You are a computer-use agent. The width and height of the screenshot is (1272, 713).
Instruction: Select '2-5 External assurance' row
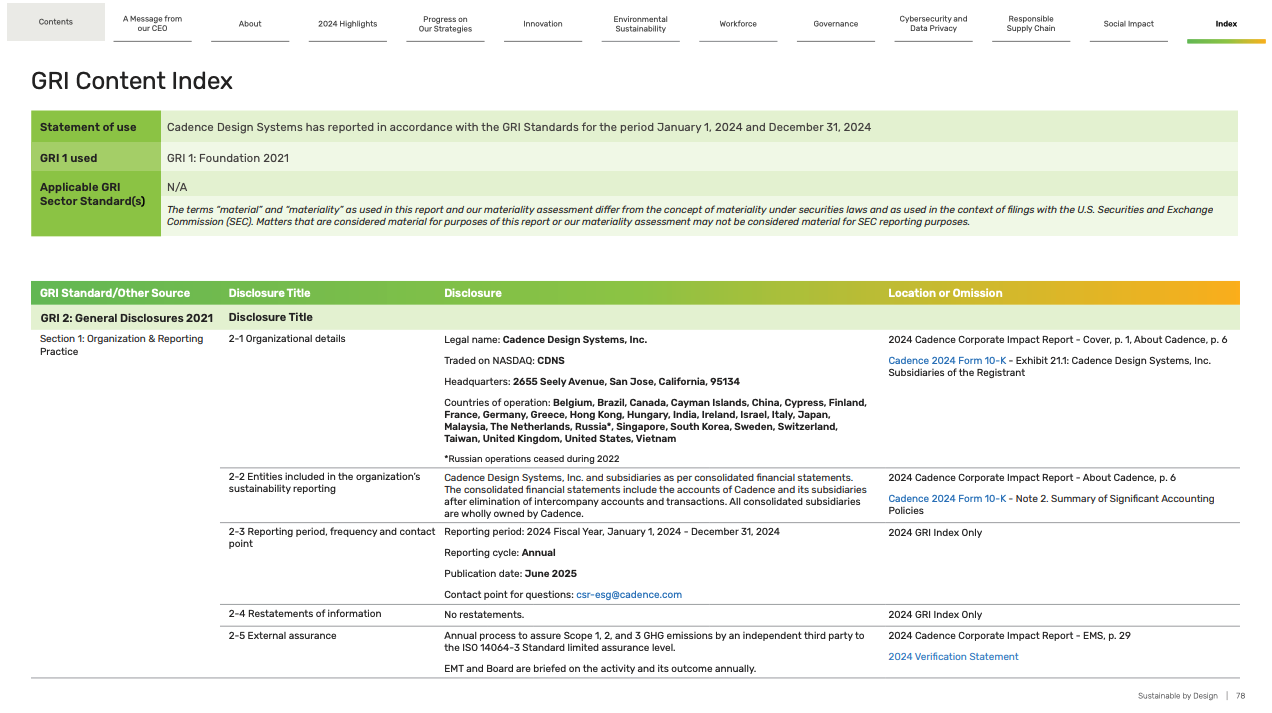point(282,636)
